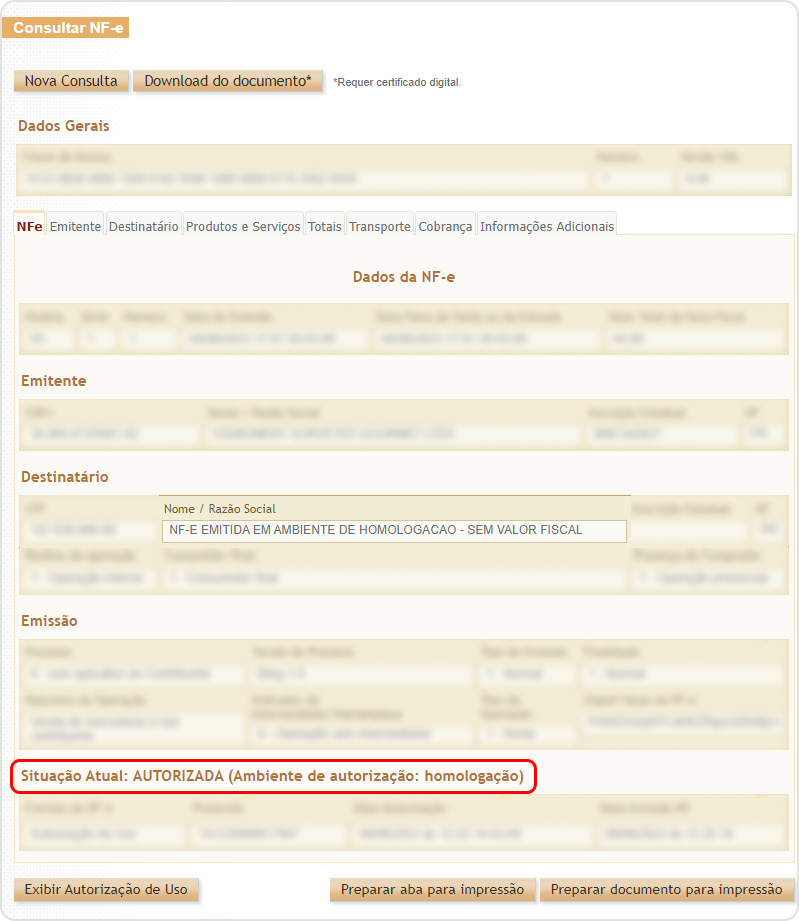Image resolution: width=799 pixels, height=921 pixels.
Task: Click the Requer certificado digital note
Action: point(397,82)
